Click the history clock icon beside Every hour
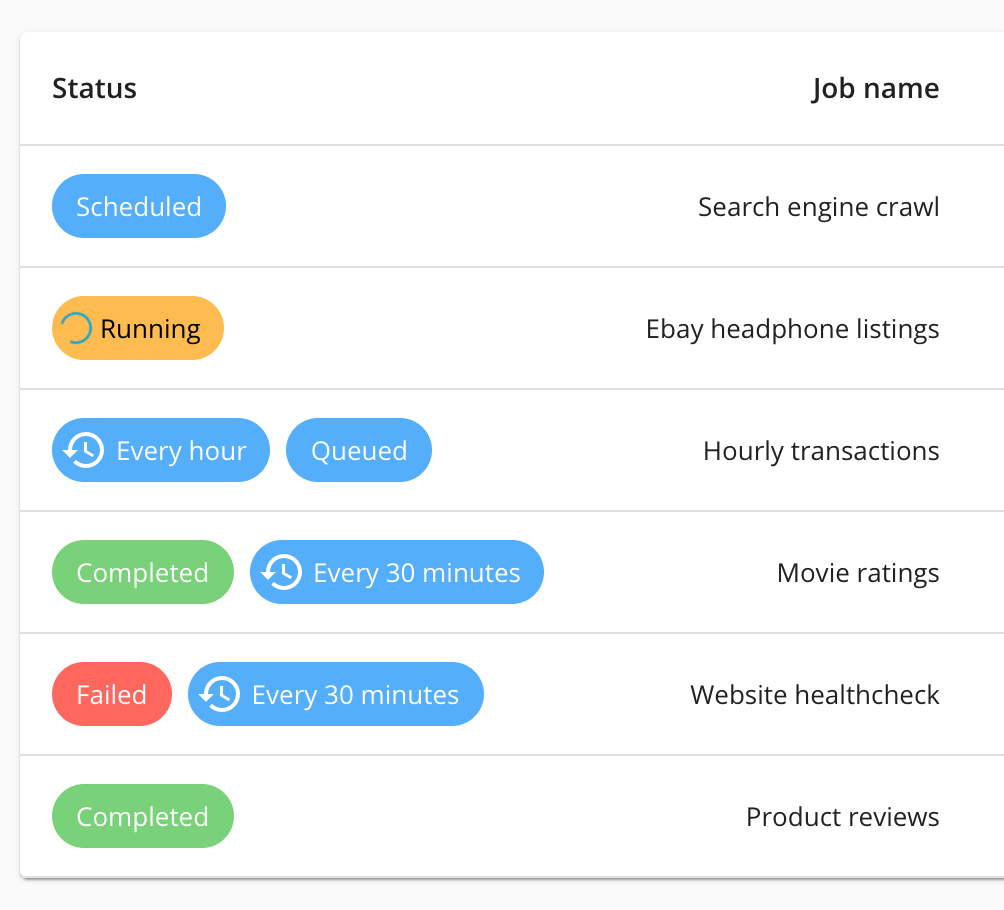1004x910 pixels. [x=84, y=451]
